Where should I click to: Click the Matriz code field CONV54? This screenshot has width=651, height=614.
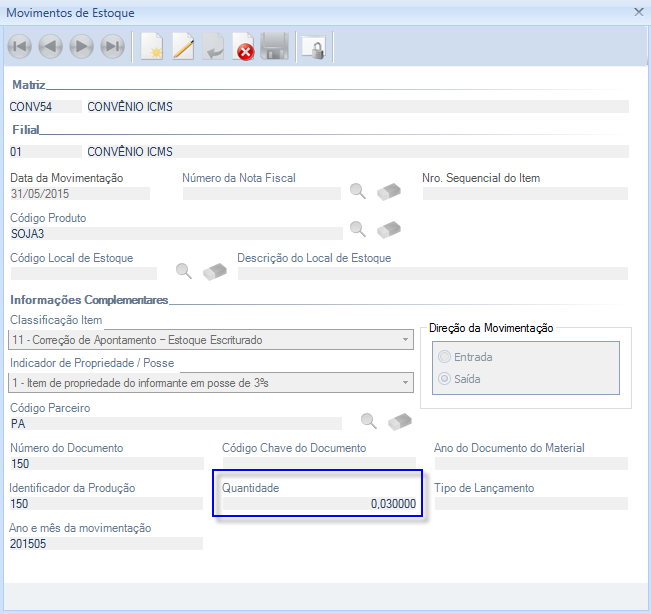[x=45, y=107]
